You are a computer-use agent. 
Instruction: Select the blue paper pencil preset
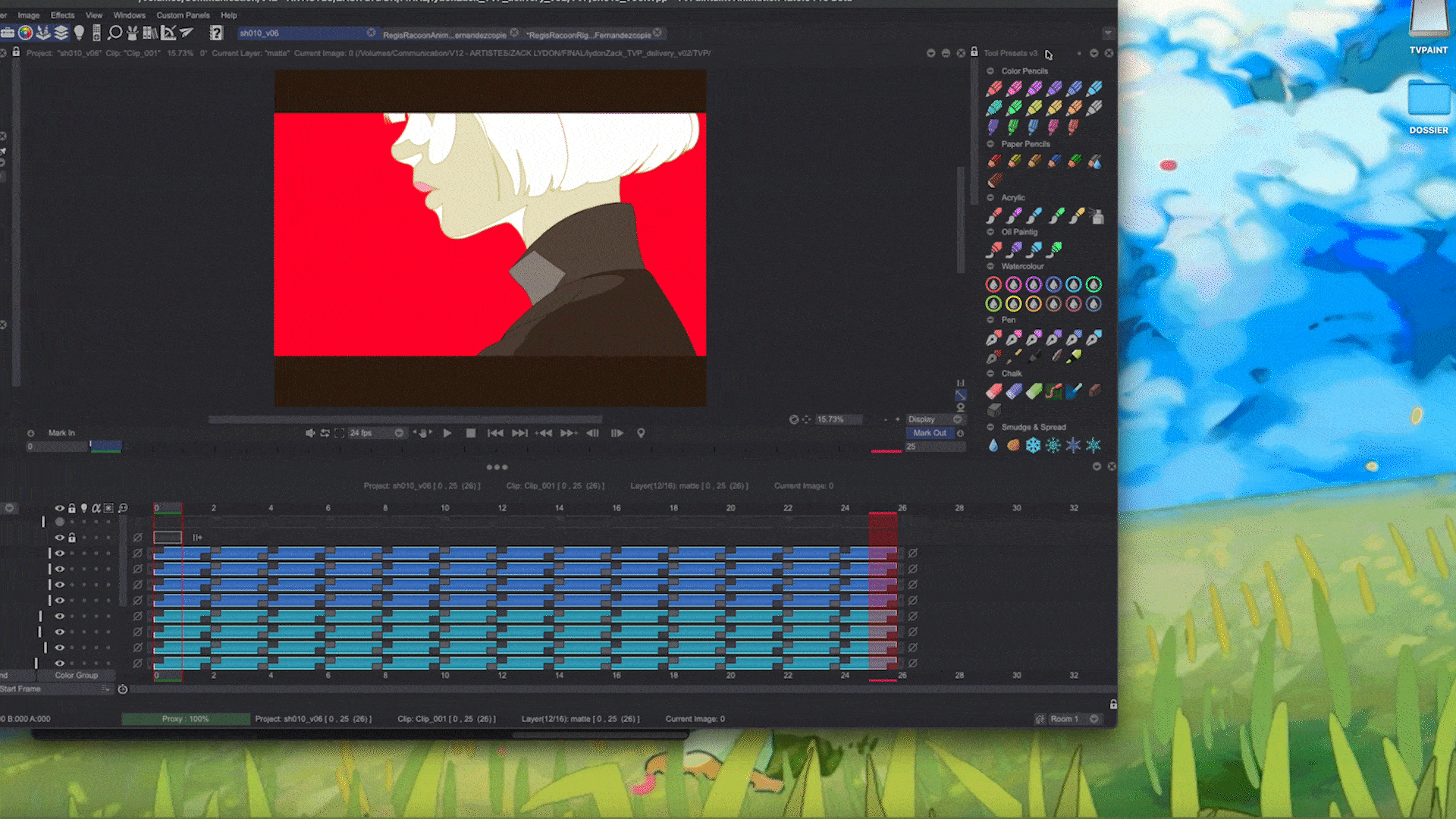pyautogui.click(x=1054, y=161)
